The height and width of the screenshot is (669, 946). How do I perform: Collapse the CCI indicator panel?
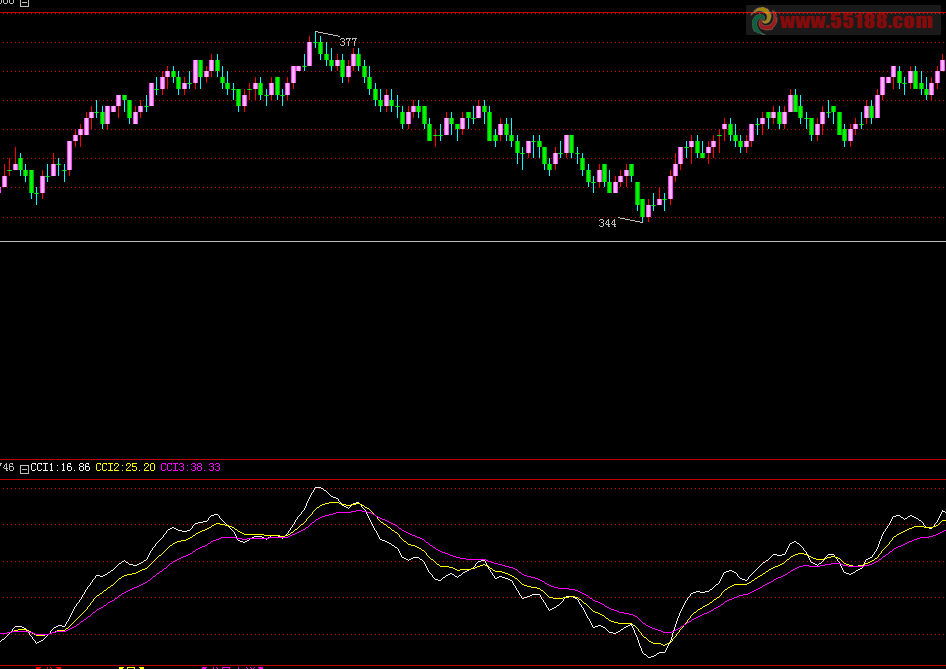[25, 467]
